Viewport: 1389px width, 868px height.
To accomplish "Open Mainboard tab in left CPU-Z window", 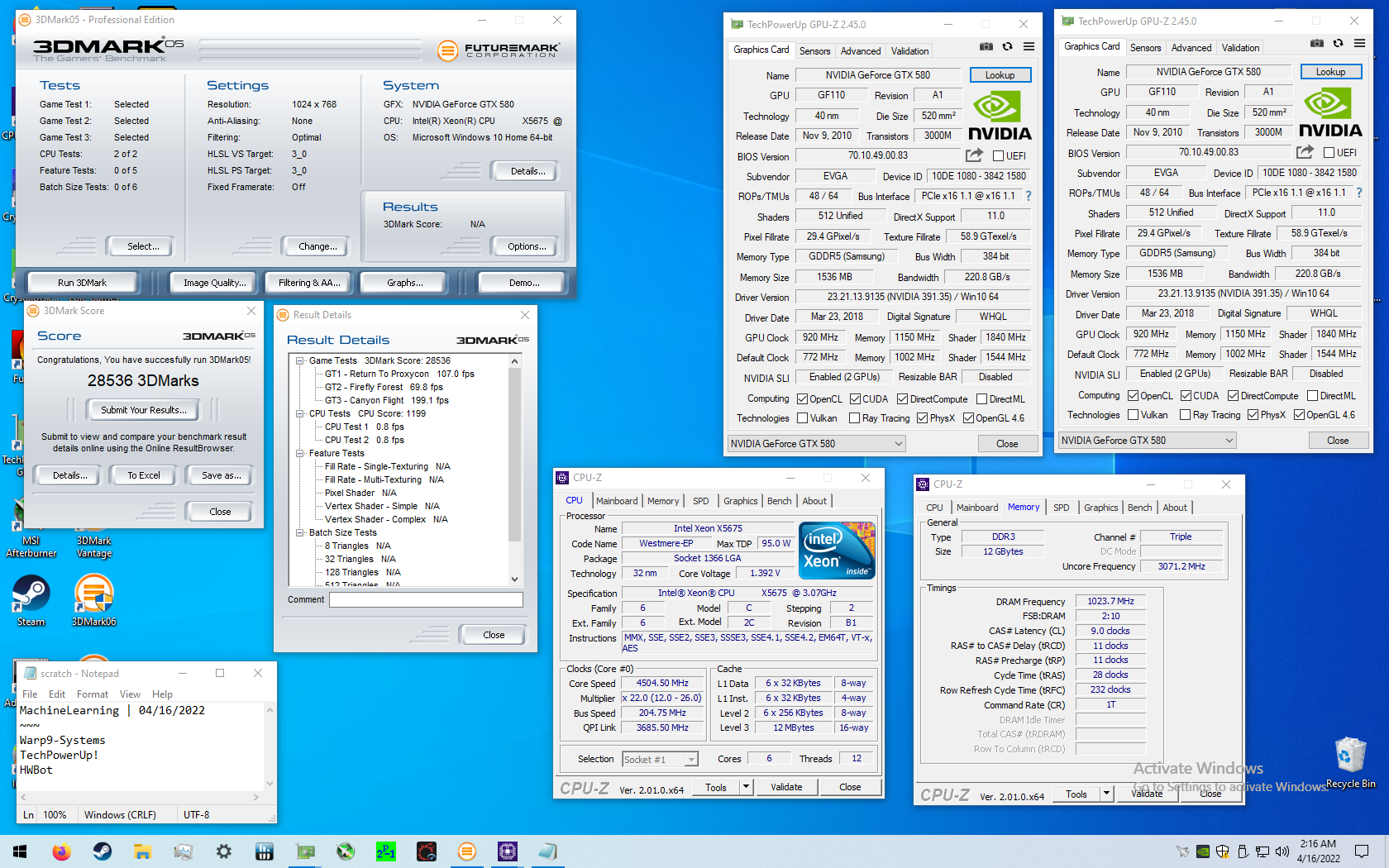I will [617, 501].
